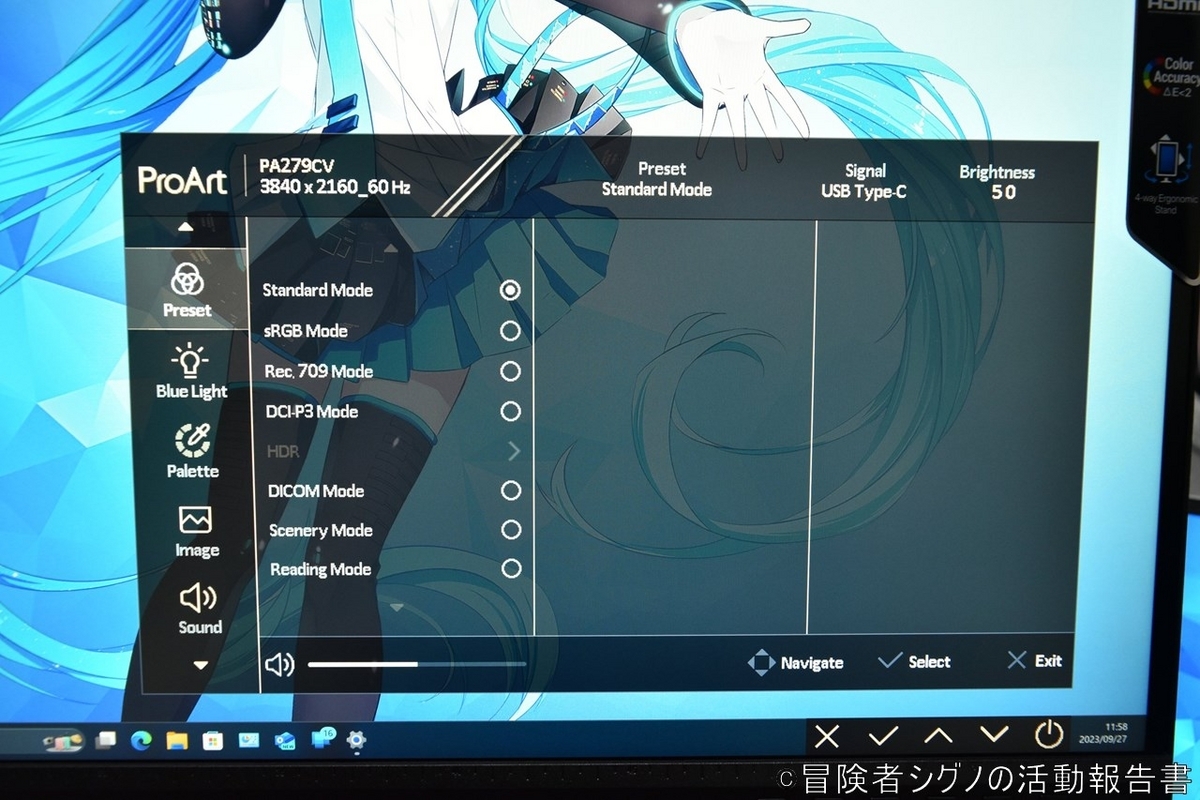
Task: Click the Select checkmark icon in OSD footer
Action: coord(888,661)
